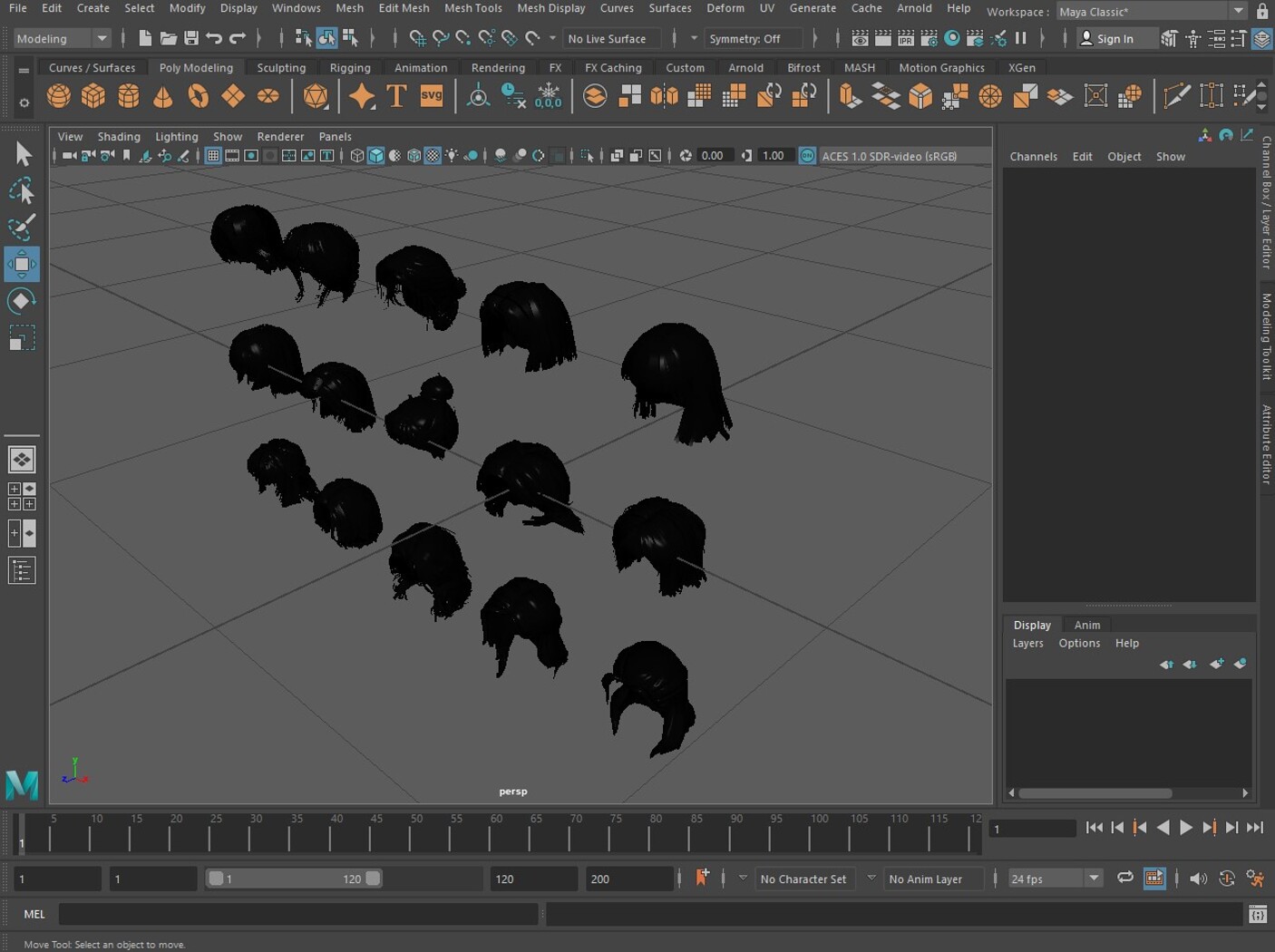Image resolution: width=1275 pixels, height=952 pixels.
Task: Save the scene with the disk icon
Action: coord(191,38)
